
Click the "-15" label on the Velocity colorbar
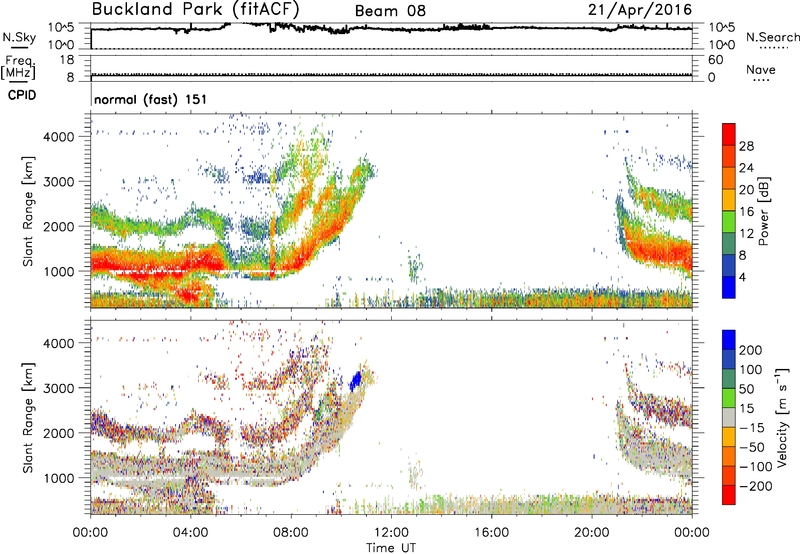(x=752, y=427)
